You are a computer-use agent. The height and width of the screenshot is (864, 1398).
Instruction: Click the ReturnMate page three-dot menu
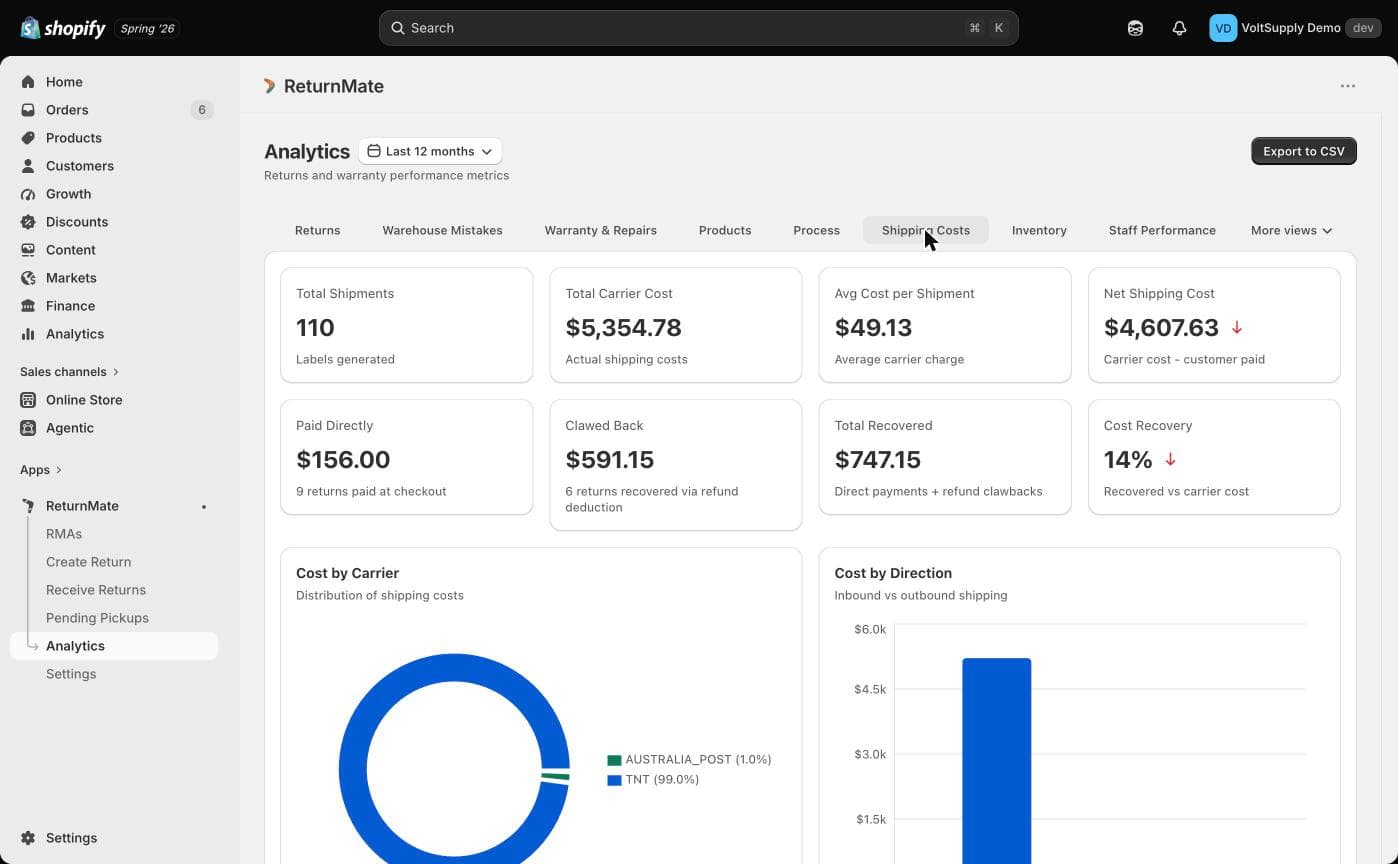tap(1348, 86)
